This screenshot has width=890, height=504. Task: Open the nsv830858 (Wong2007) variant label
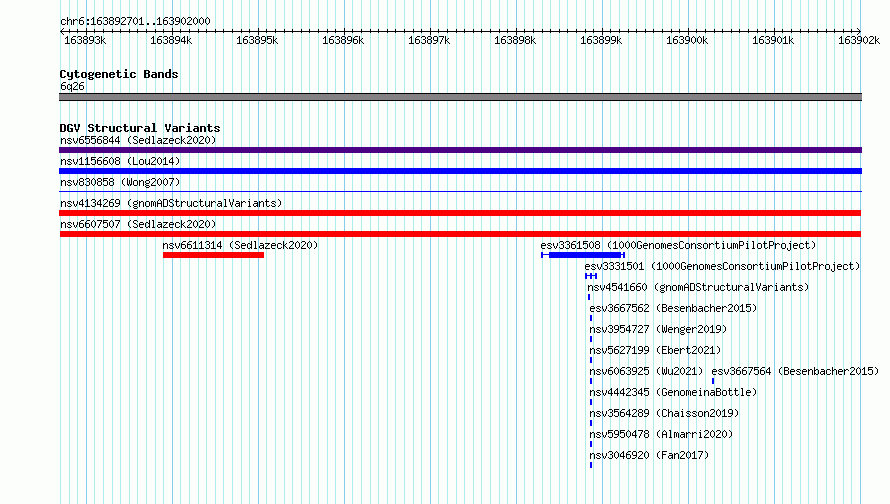click(x=120, y=182)
